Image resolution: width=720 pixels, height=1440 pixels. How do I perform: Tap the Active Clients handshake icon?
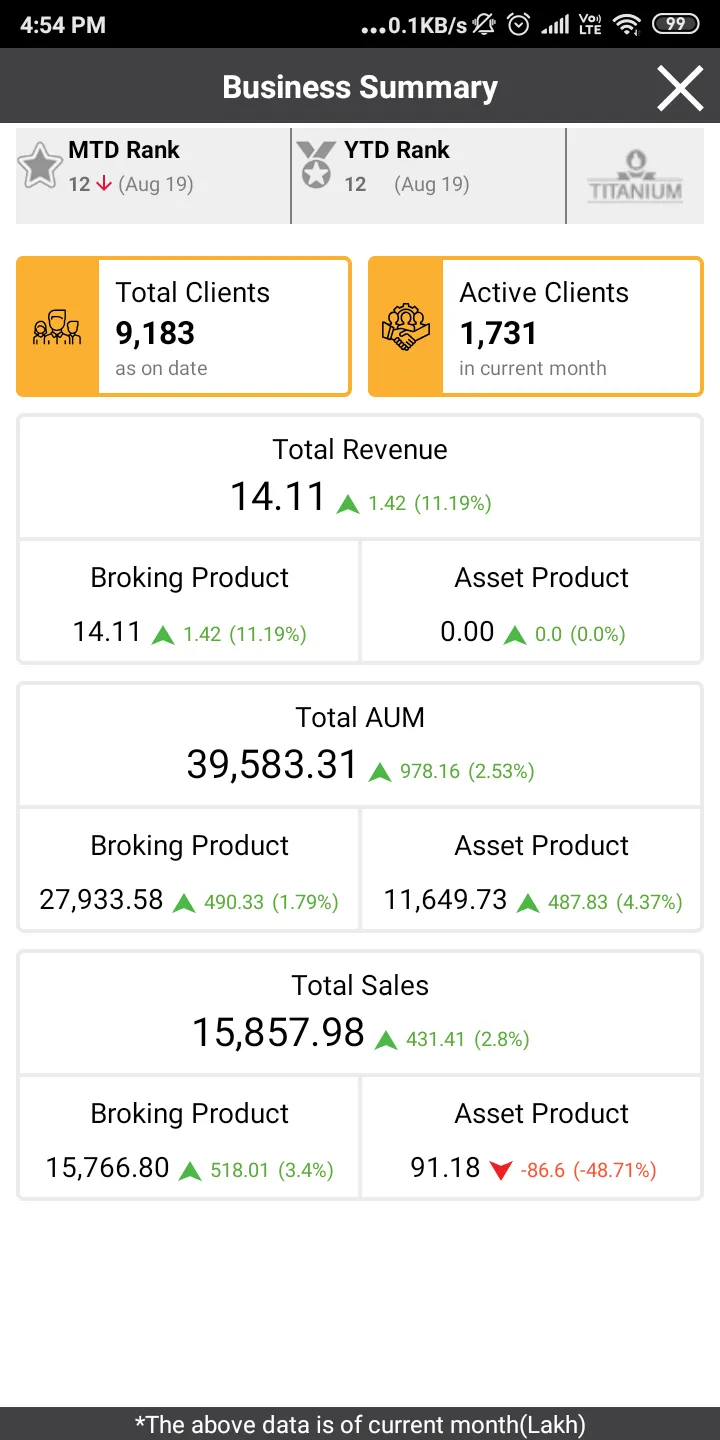coord(406,328)
